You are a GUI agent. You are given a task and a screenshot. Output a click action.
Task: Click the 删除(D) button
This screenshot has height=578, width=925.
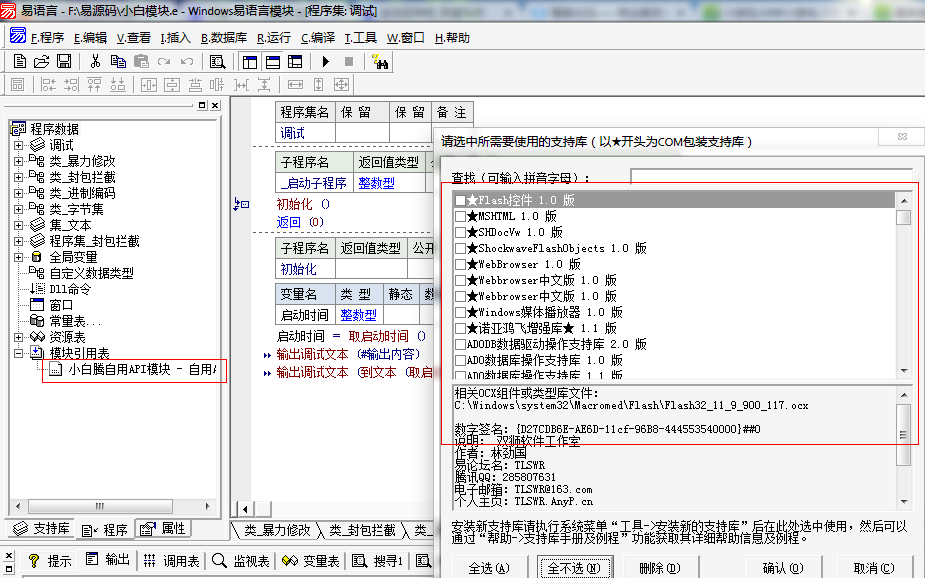click(x=660, y=568)
